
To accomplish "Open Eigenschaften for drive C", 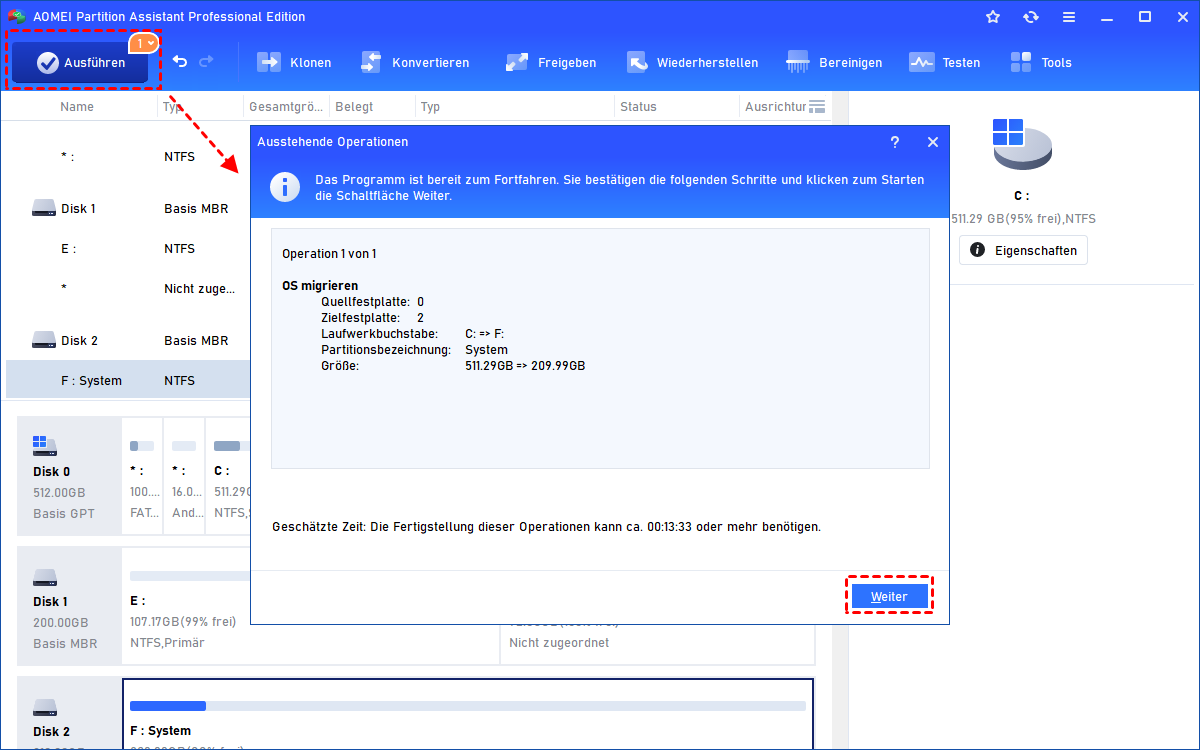I will (1023, 250).
